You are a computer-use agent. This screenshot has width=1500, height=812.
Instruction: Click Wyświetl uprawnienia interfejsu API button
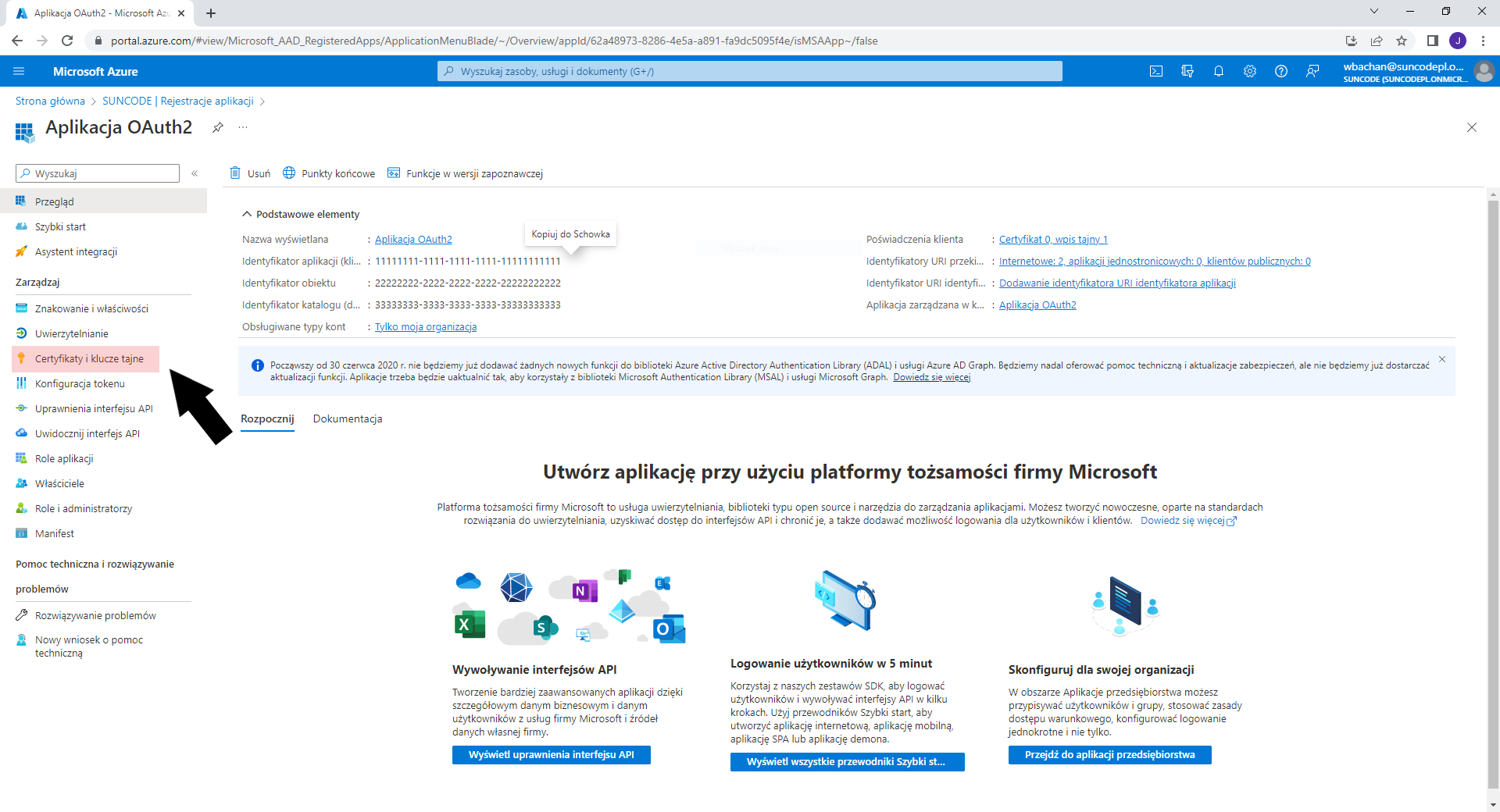[x=552, y=755]
